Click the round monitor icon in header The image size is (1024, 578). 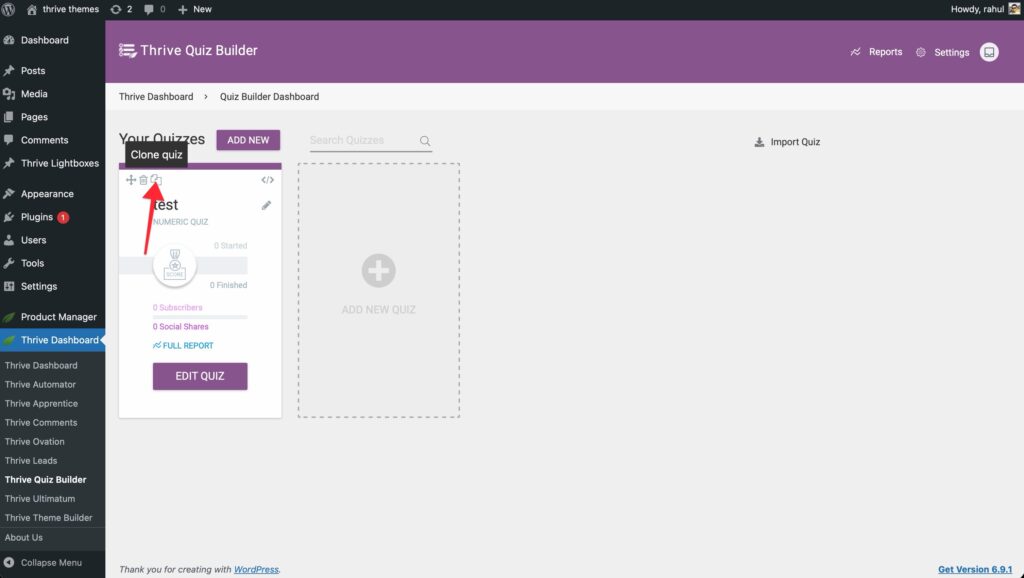[989, 52]
